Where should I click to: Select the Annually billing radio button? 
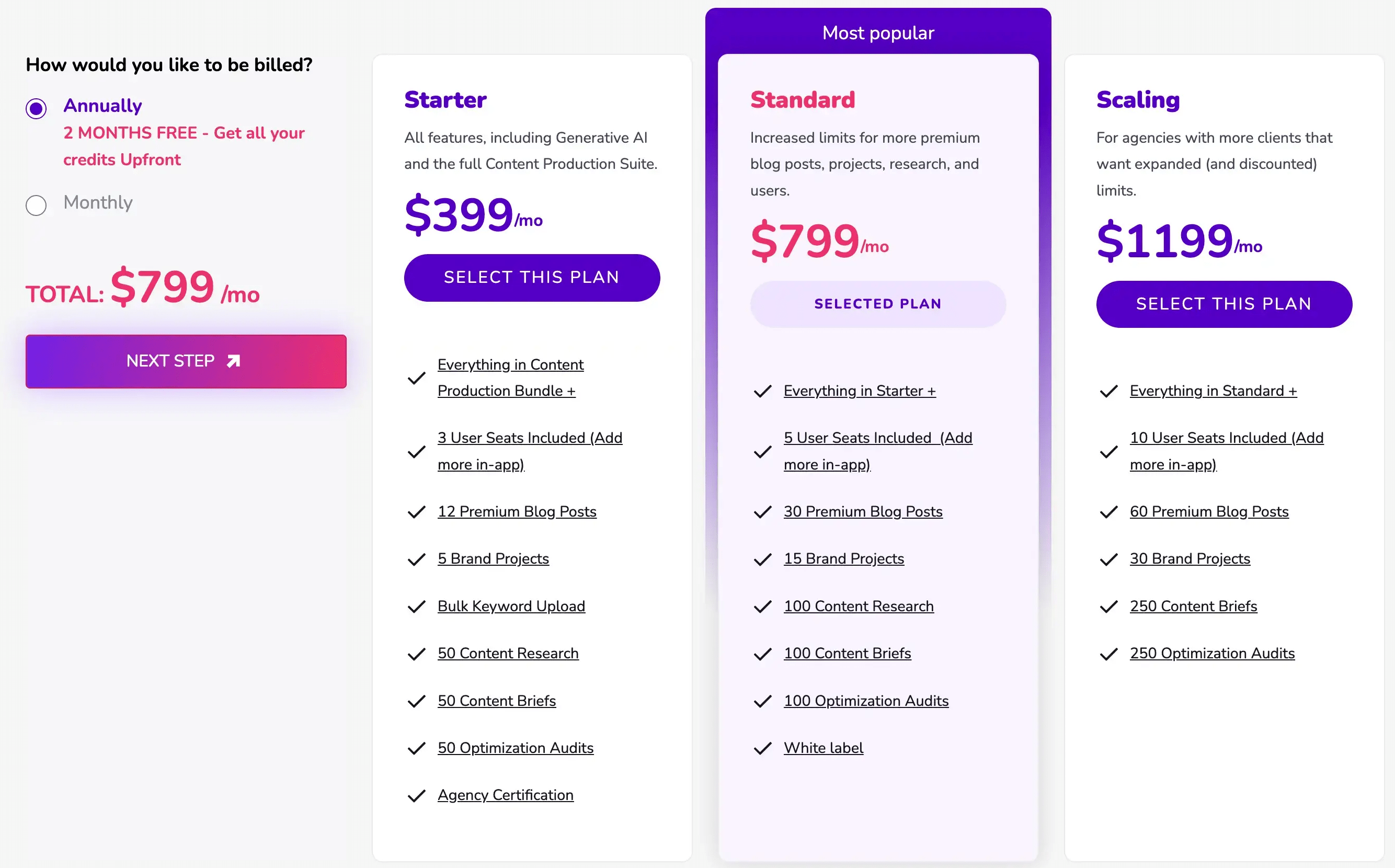(36, 108)
